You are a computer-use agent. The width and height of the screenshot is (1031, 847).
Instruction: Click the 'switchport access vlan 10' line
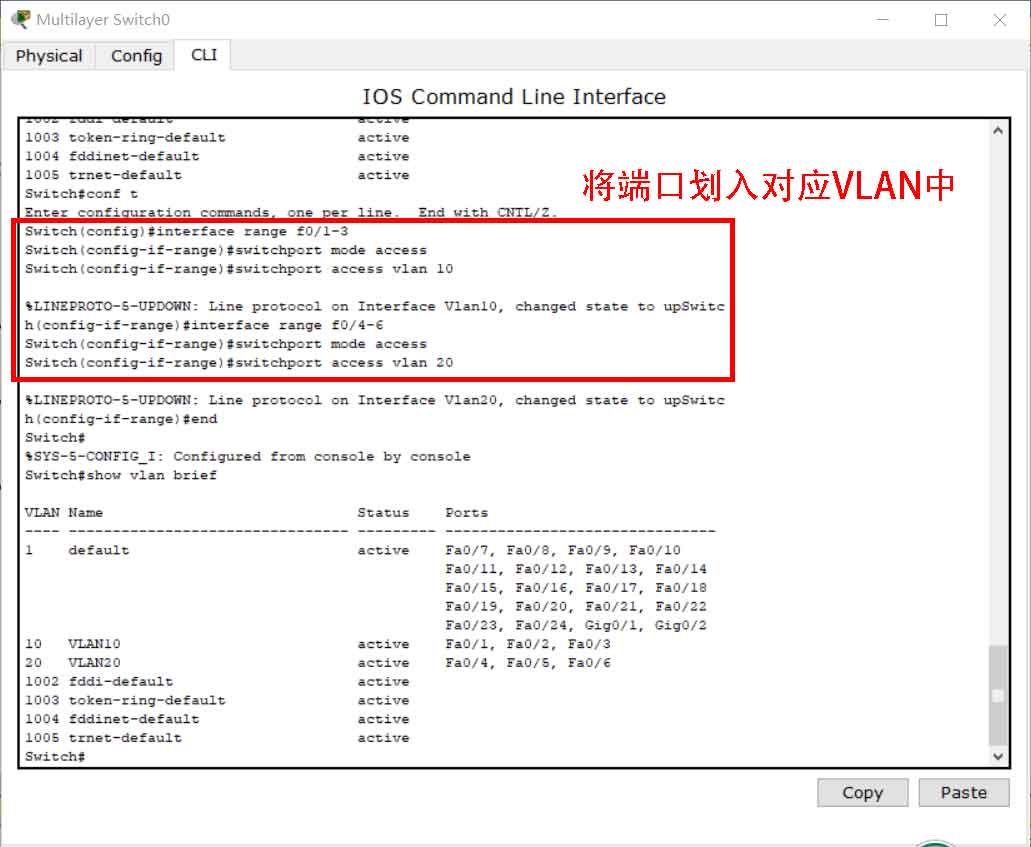tap(239, 269)
